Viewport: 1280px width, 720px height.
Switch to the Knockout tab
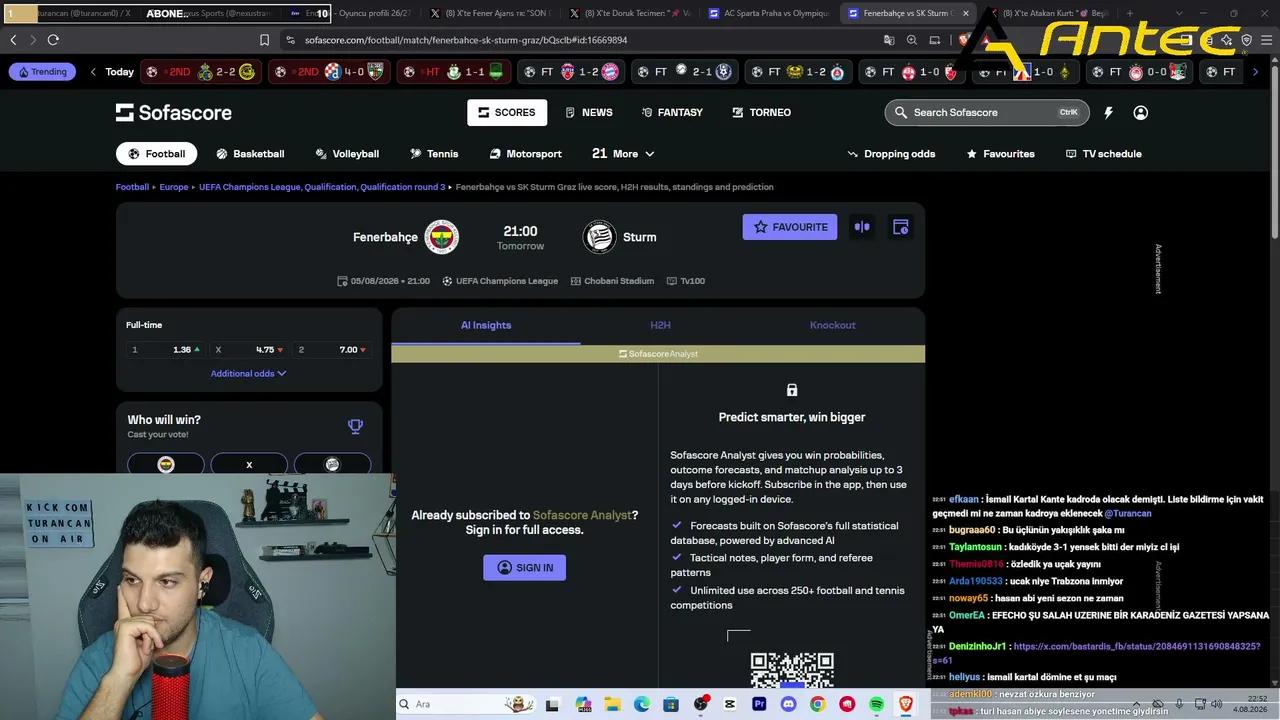833,325
